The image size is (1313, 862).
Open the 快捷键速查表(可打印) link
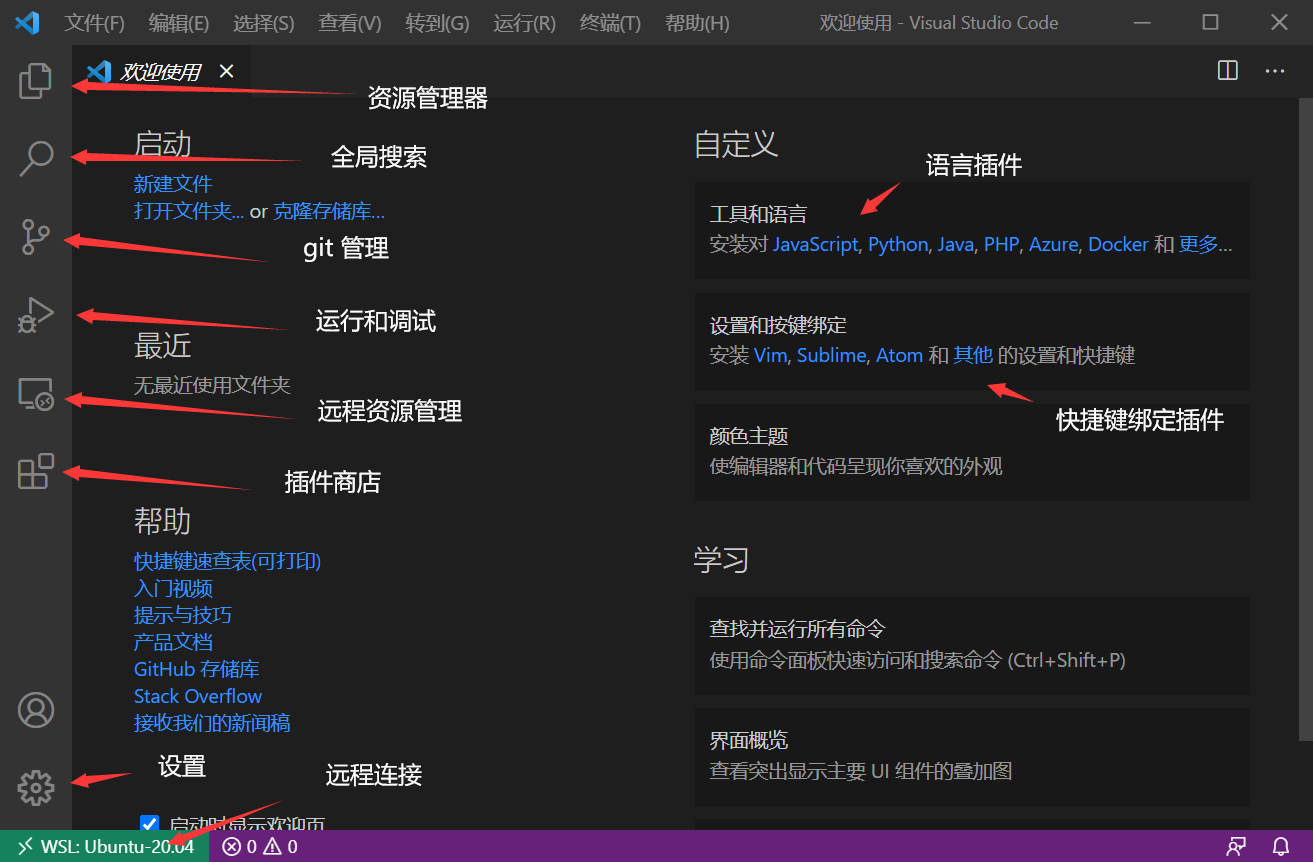tap(227, 561)
